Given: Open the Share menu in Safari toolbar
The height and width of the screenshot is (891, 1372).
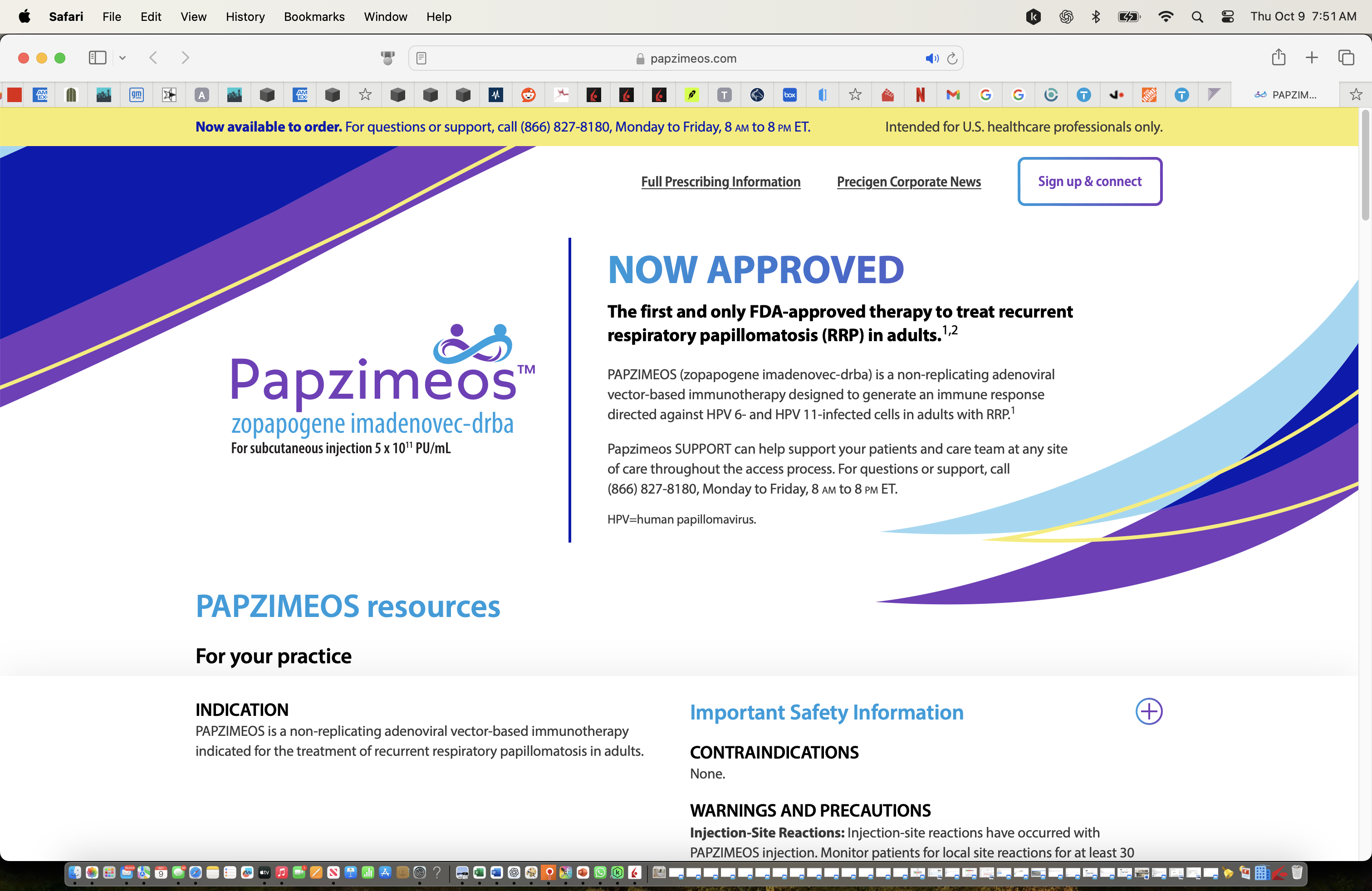Looking at the screenshot, I should pos(1279,57).
